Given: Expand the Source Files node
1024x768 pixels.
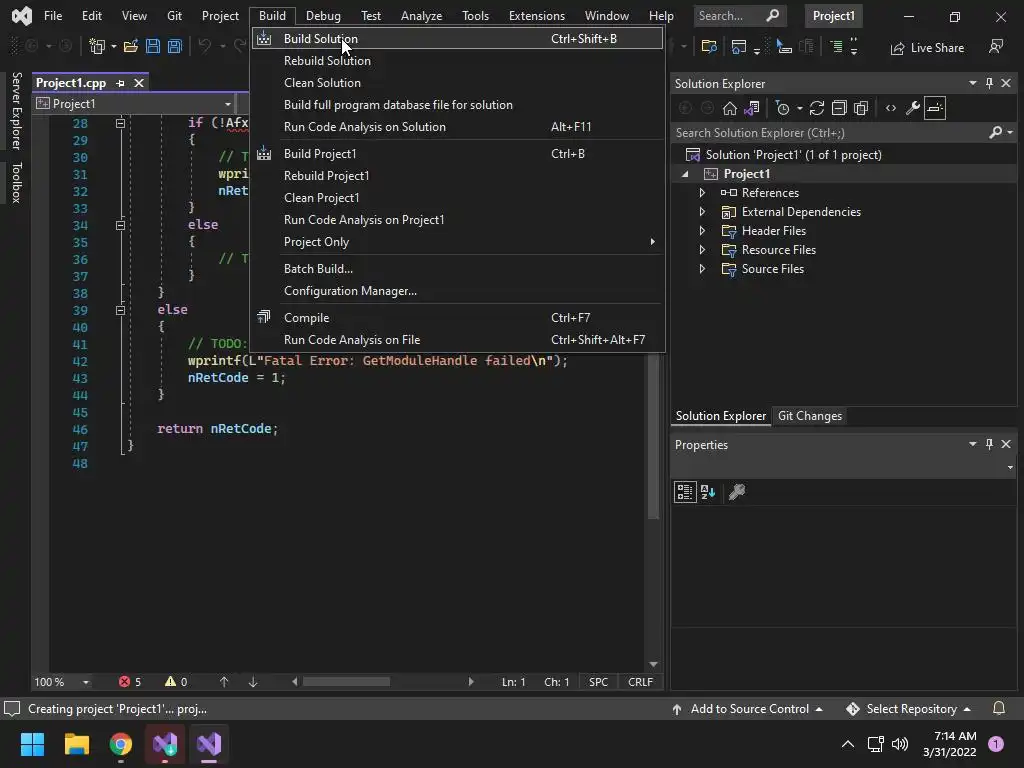Looking at the screenshot, I should coord(702,268).
